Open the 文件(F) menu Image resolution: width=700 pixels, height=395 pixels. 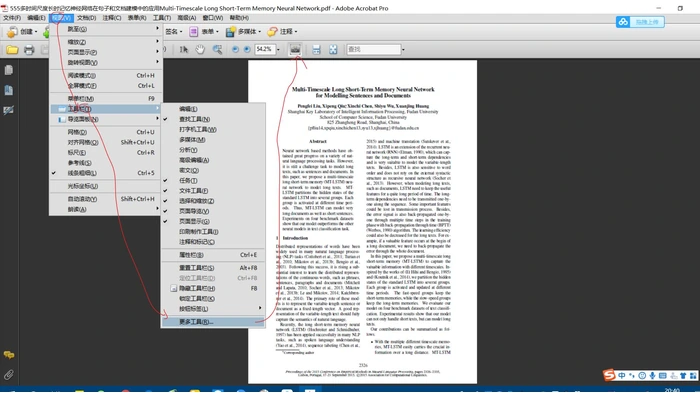click(x=12, y=18)
